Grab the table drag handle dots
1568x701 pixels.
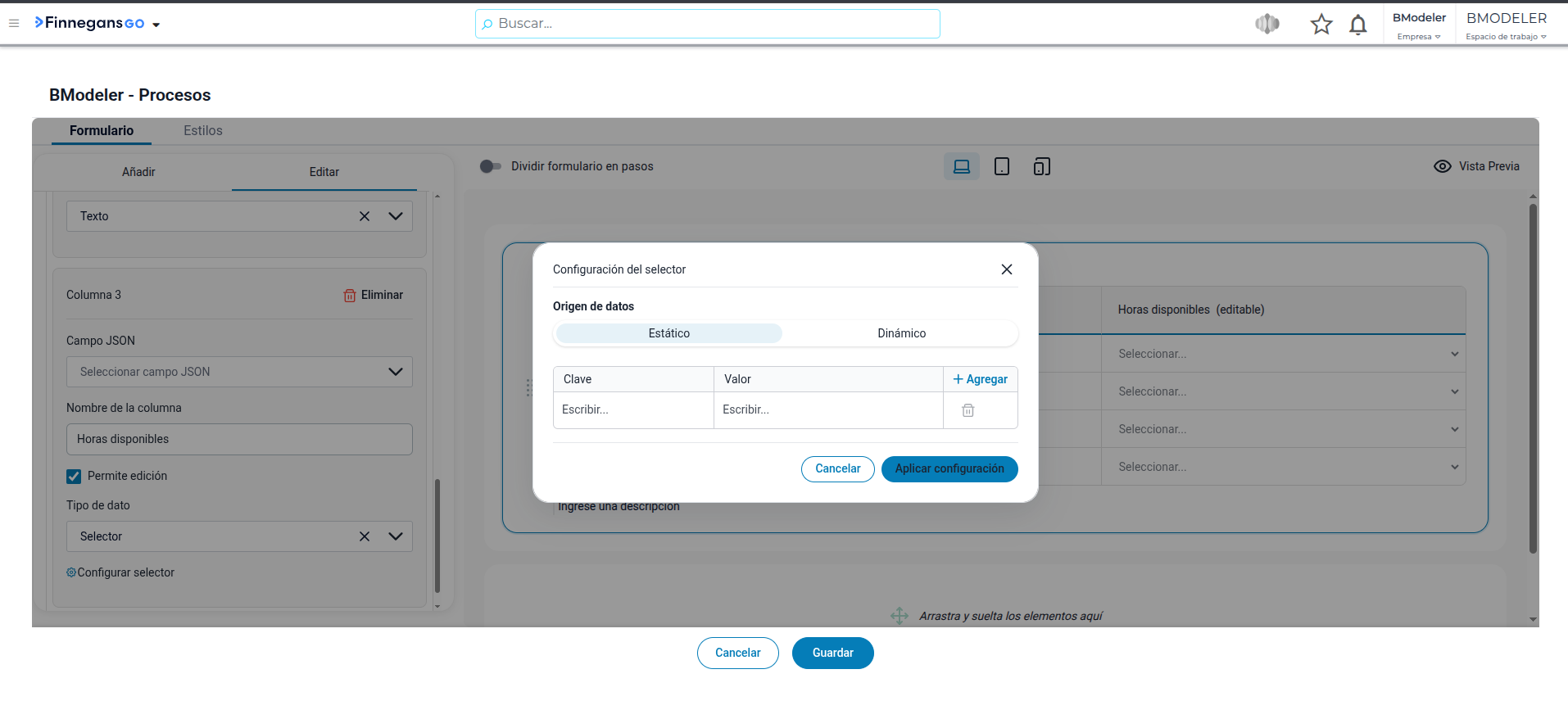click(528, 387)
